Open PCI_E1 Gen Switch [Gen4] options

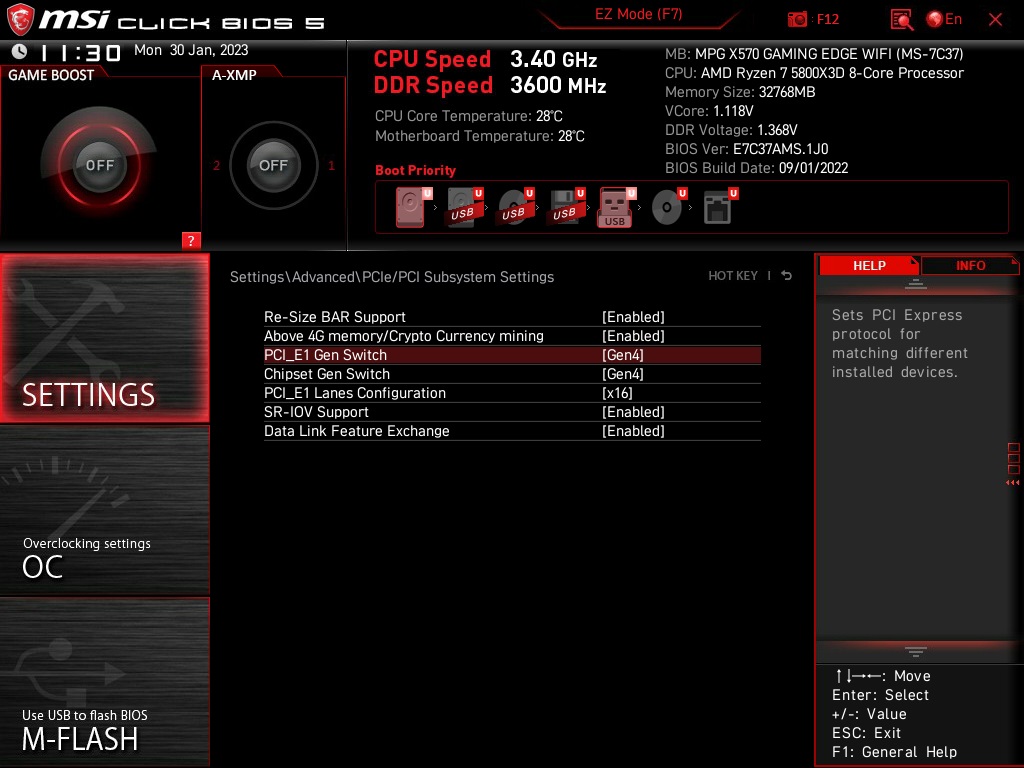622,355
